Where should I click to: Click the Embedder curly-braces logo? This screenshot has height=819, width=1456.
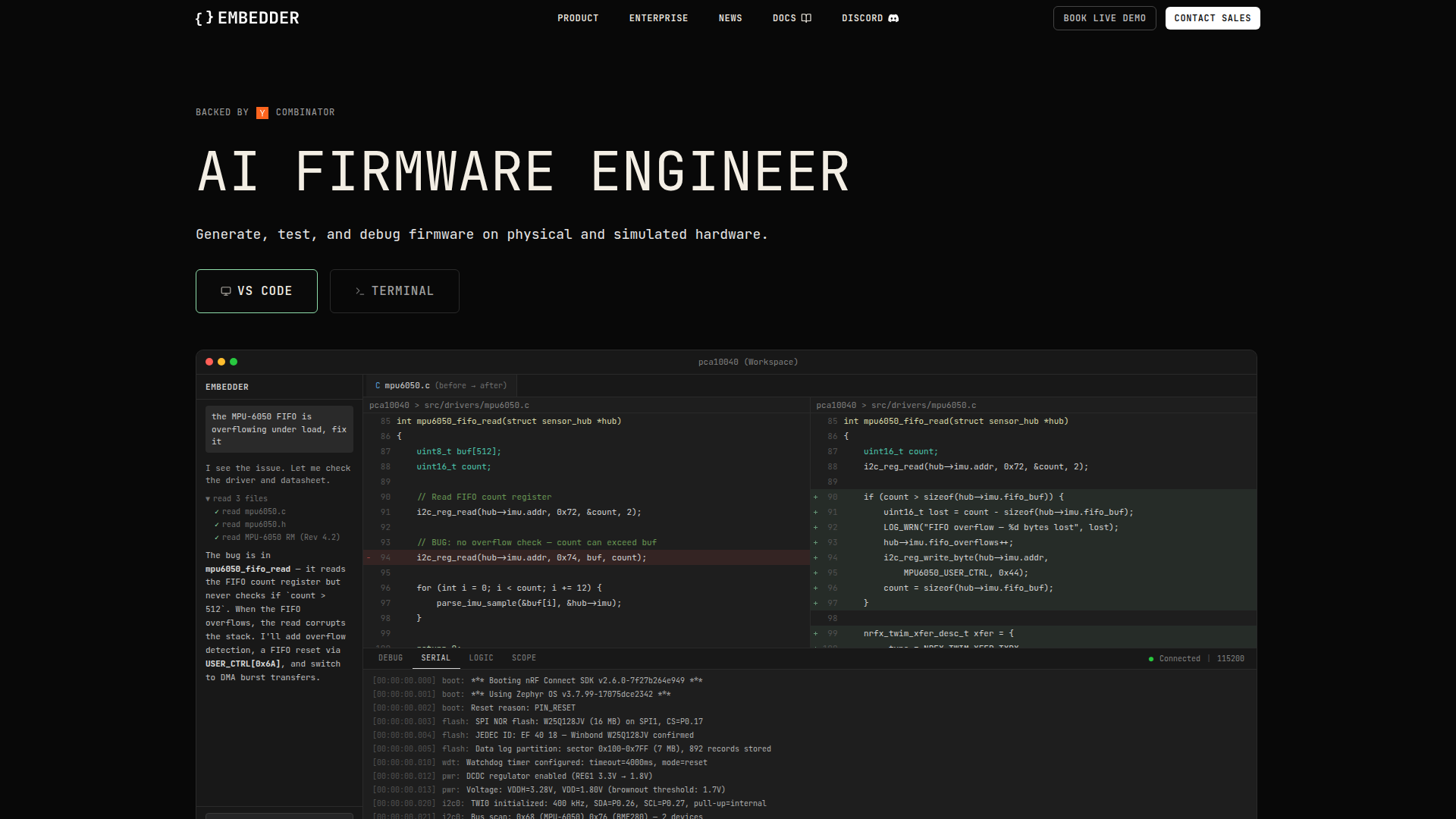pos(204,18)
